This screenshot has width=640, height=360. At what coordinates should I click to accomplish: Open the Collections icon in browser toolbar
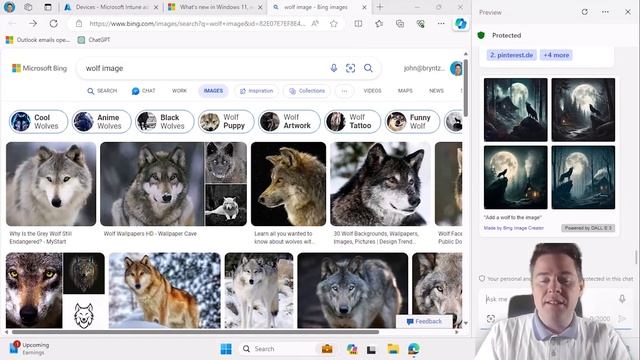click(400, 24)
